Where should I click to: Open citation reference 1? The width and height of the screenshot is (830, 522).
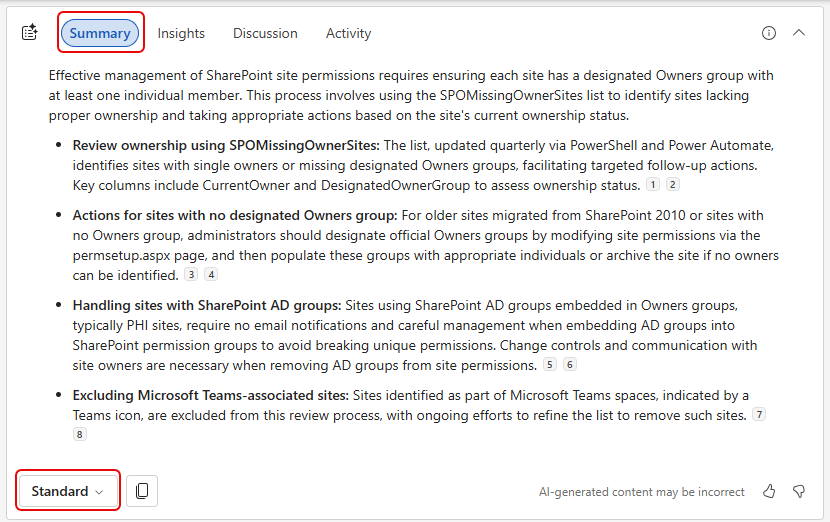(x=653, y=185)
